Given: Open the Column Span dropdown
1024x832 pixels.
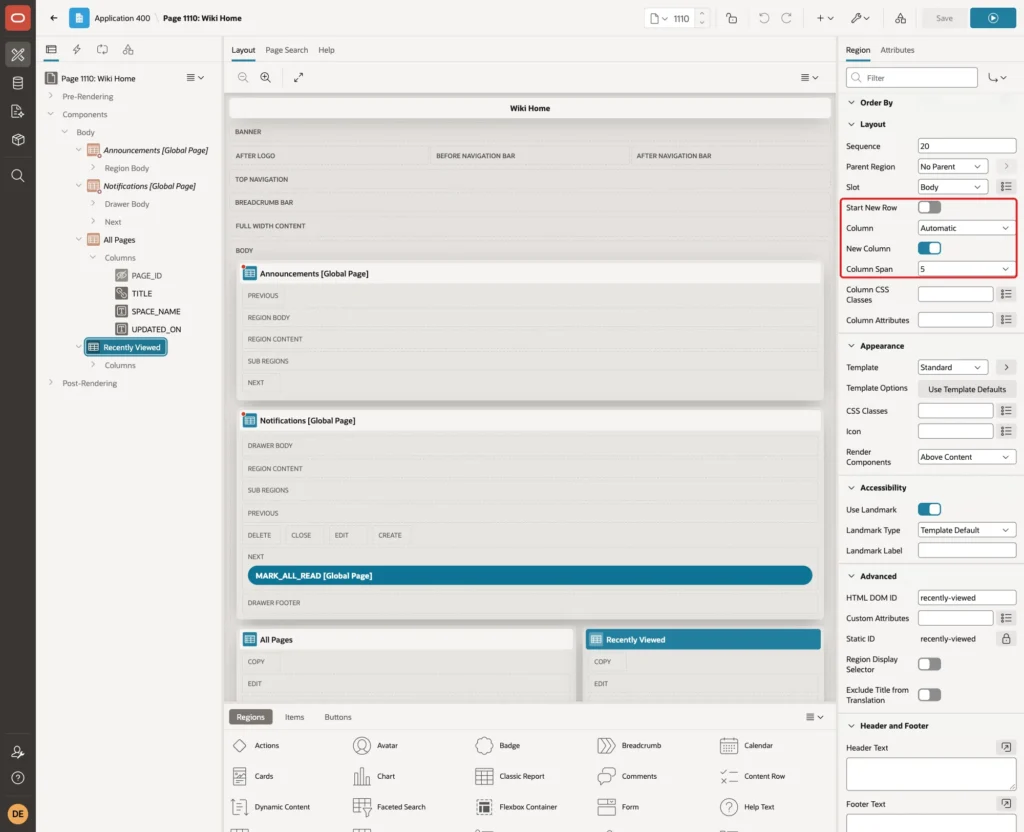Looking at the screenshot, I should click(x=966, y=269).
